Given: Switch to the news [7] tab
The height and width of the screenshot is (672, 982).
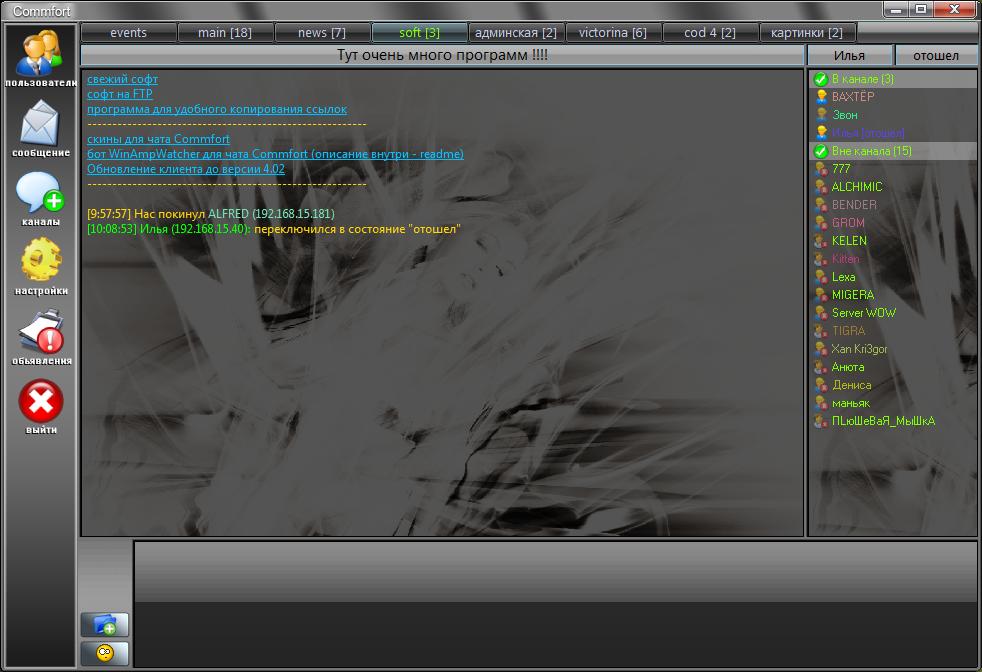Looking at the screenshot, I should [x=322, y=32].
